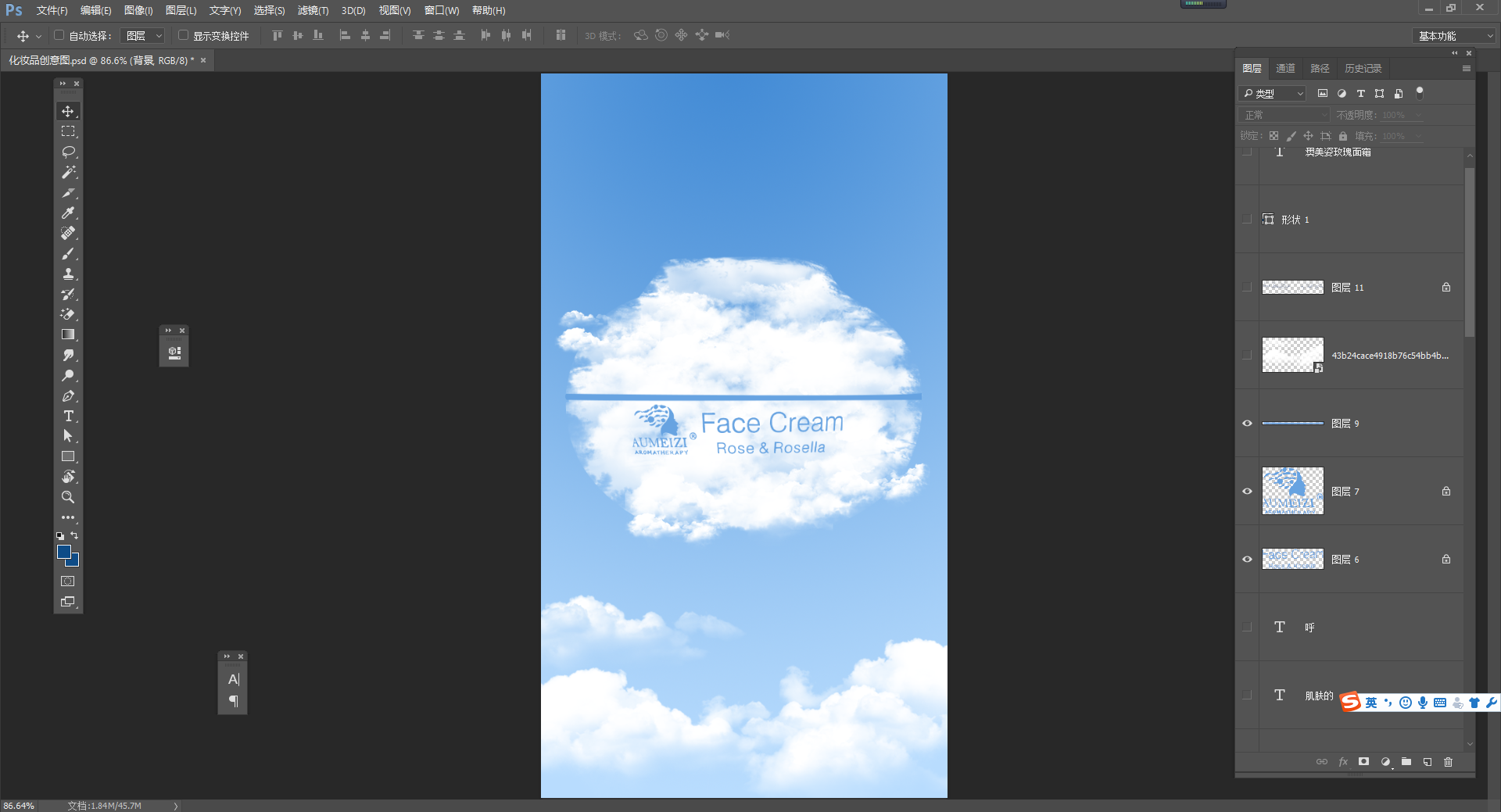Select the 图层 11 layer thumbnail
Viewport: 1501px width, 812px height.
[x=1293, y=288]
